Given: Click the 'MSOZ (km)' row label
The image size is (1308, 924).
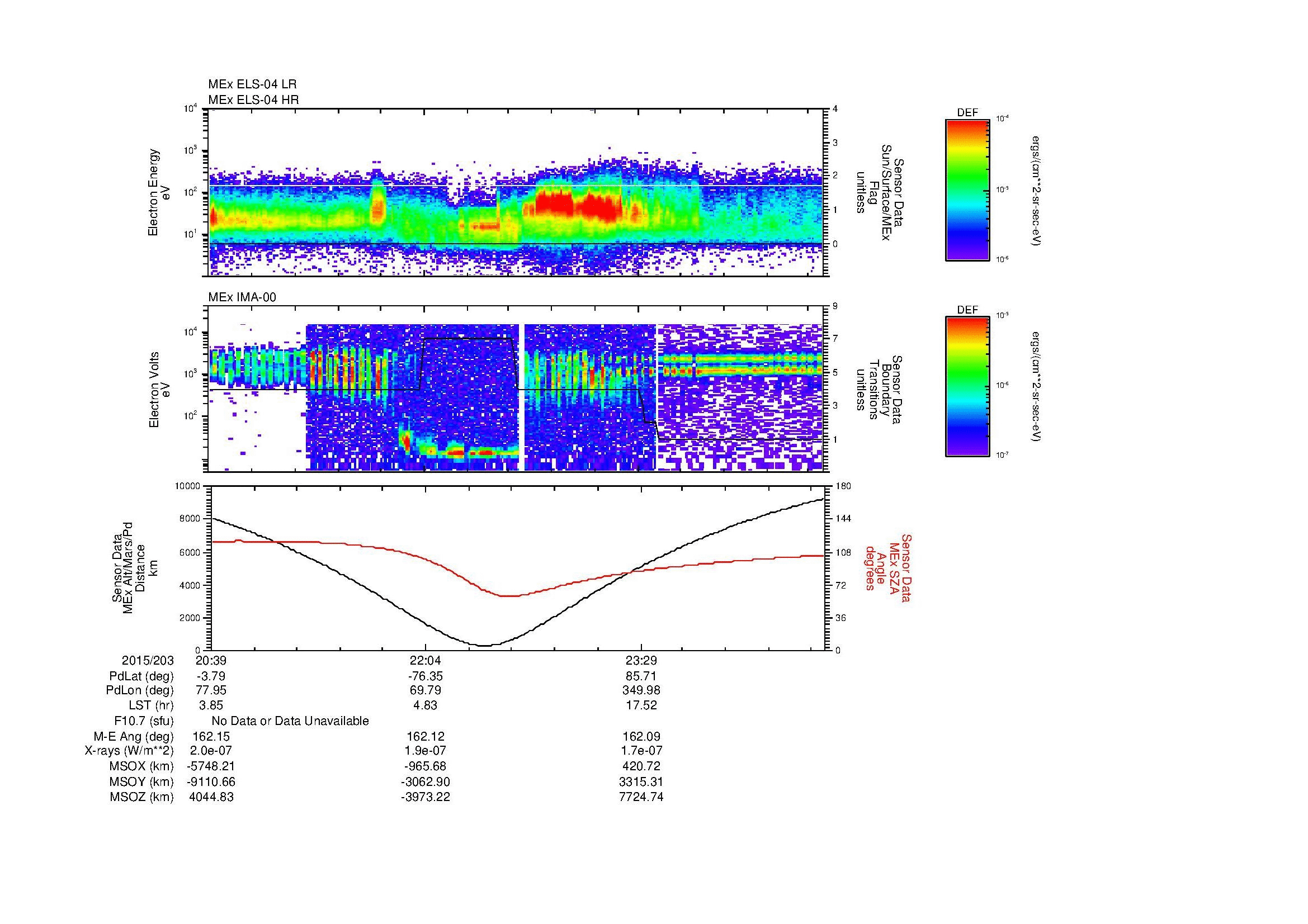Looking at the screenshot, I should click(x=141, y=798).
